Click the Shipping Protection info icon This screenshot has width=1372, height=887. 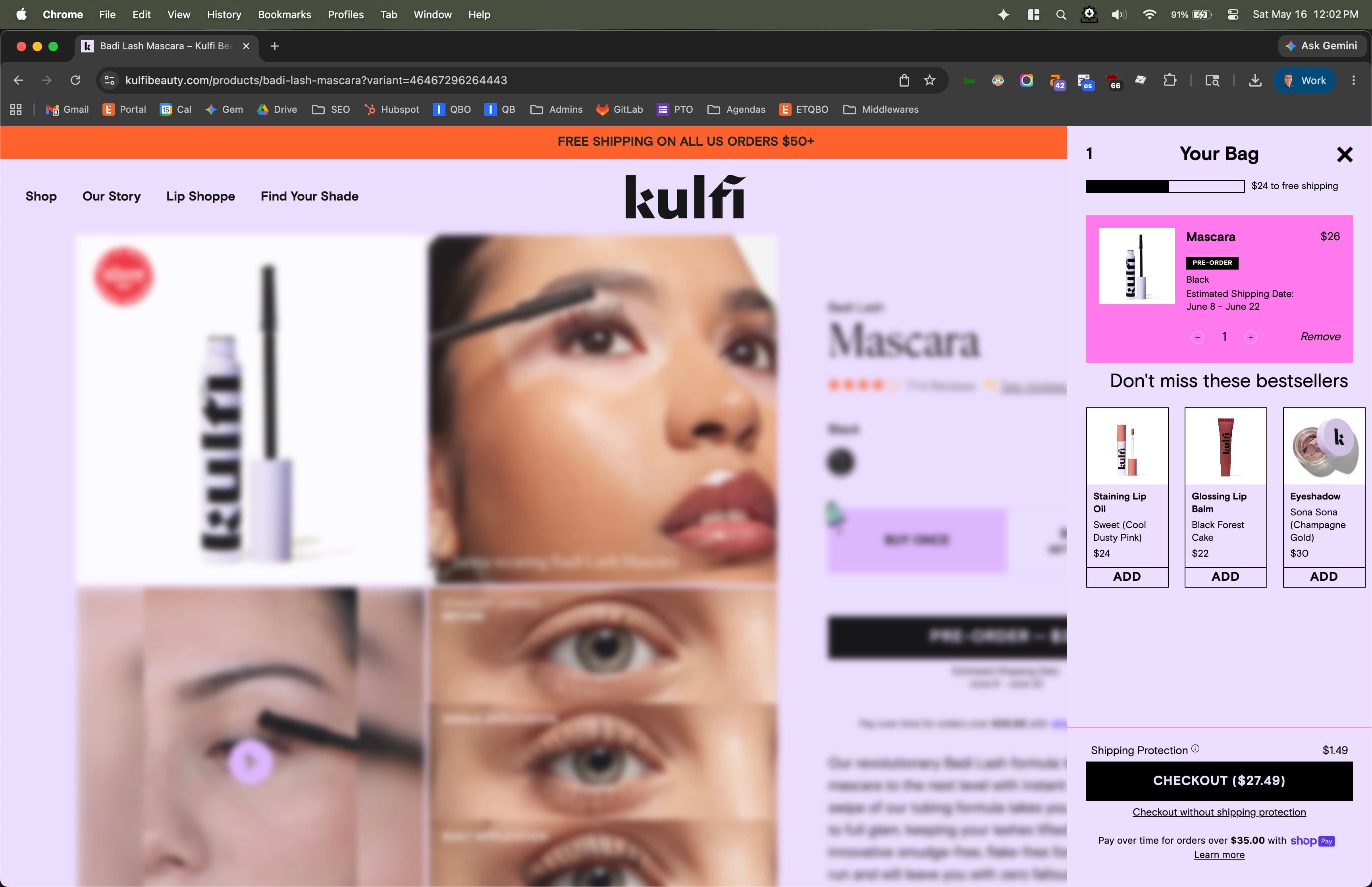[x=1195, y=749]
